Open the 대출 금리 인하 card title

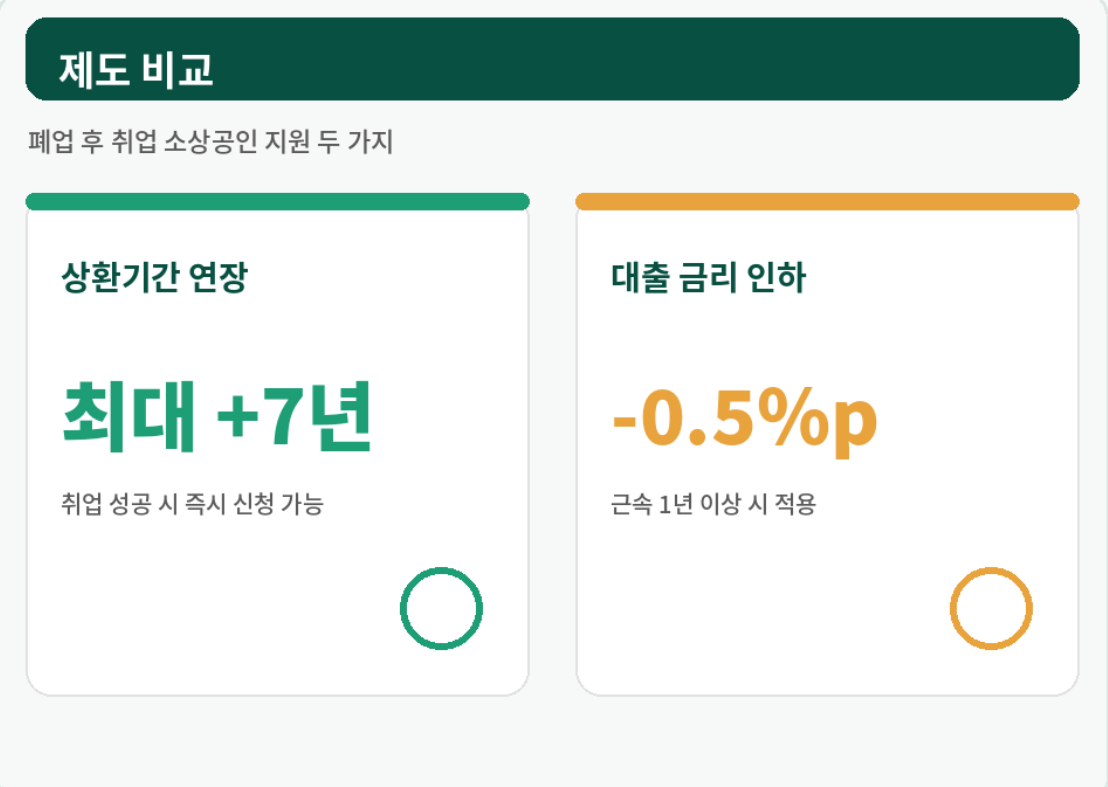[708, 277]
